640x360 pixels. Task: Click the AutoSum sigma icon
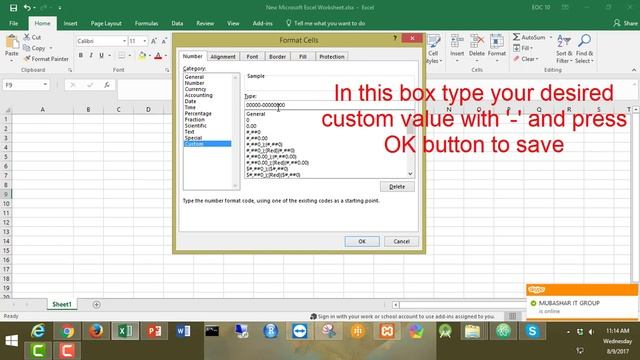(516, 37)
